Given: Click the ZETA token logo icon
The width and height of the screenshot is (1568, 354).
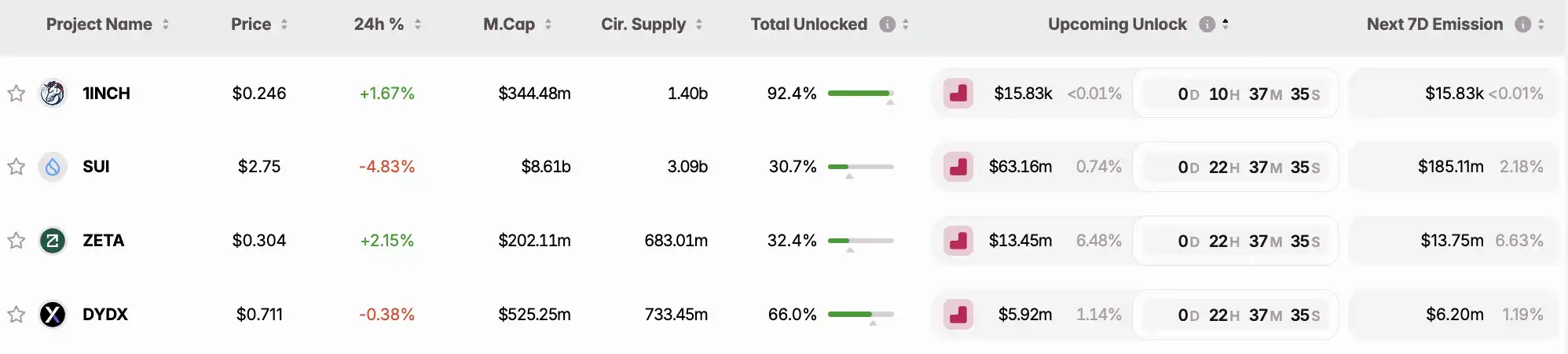Looking at the screenshot, I should 53,241.
